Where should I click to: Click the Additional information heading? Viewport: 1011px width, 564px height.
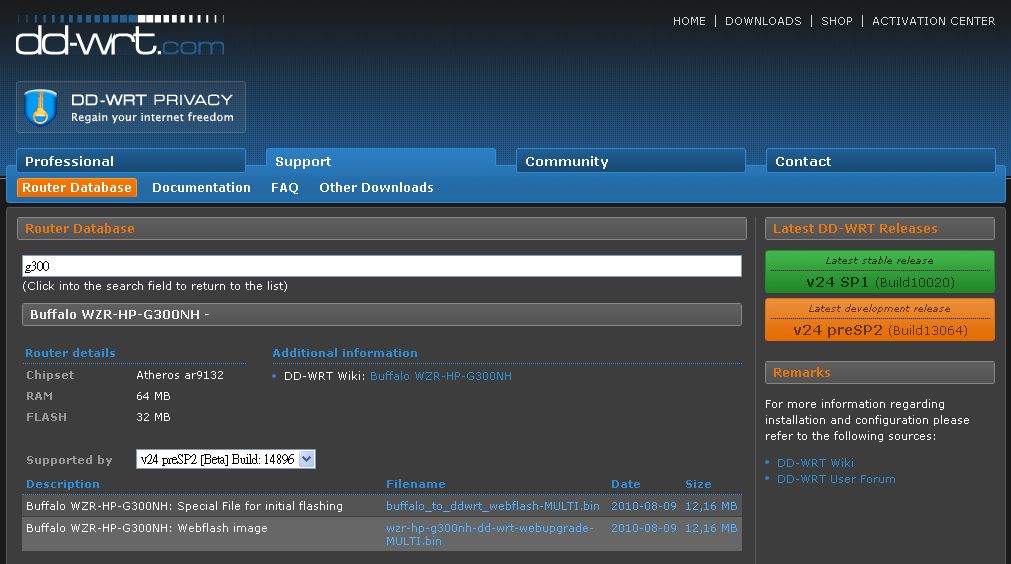345,353
